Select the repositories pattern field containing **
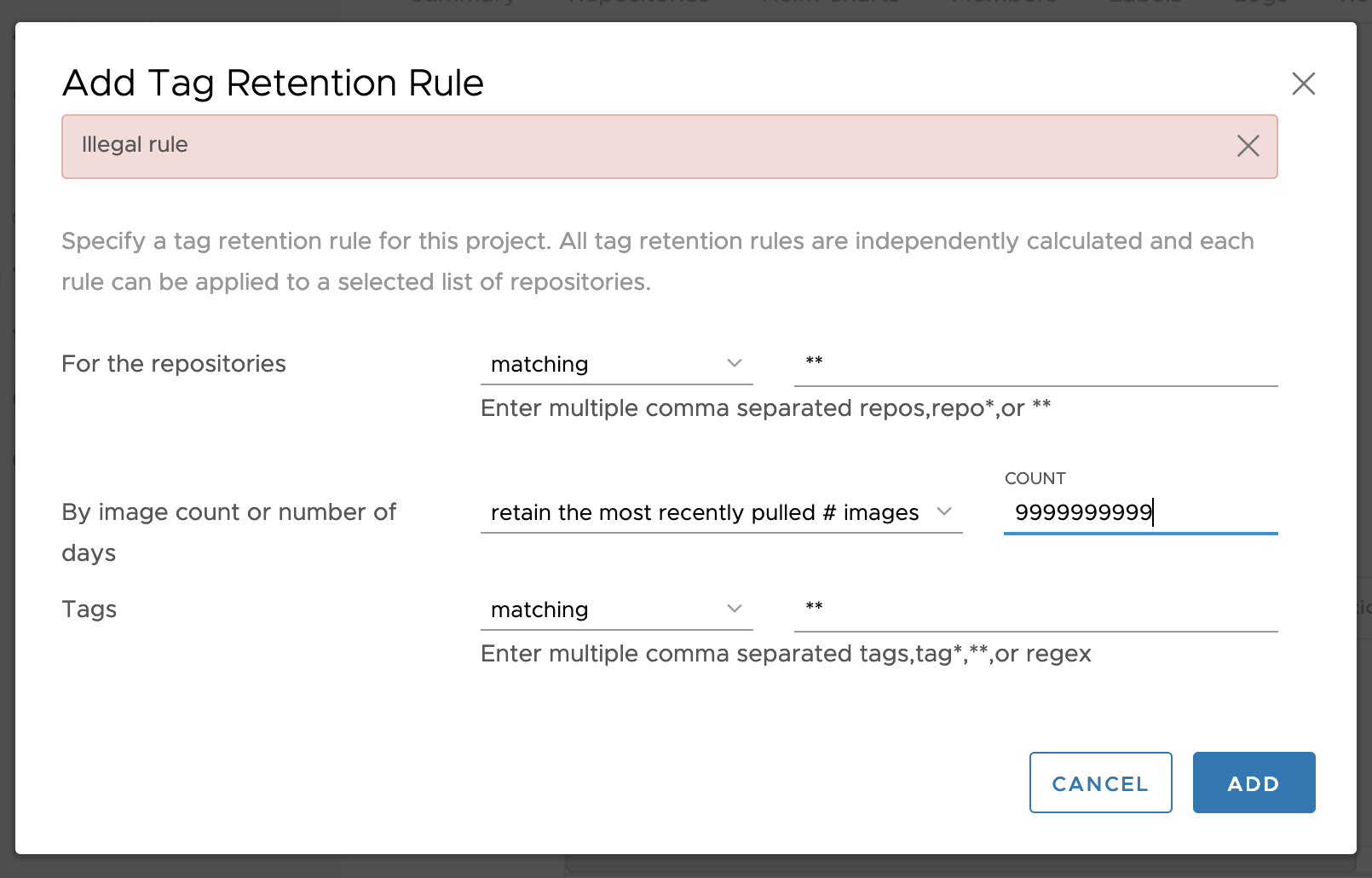Screen dimensions: 1372x878 tap(1035, 363)
